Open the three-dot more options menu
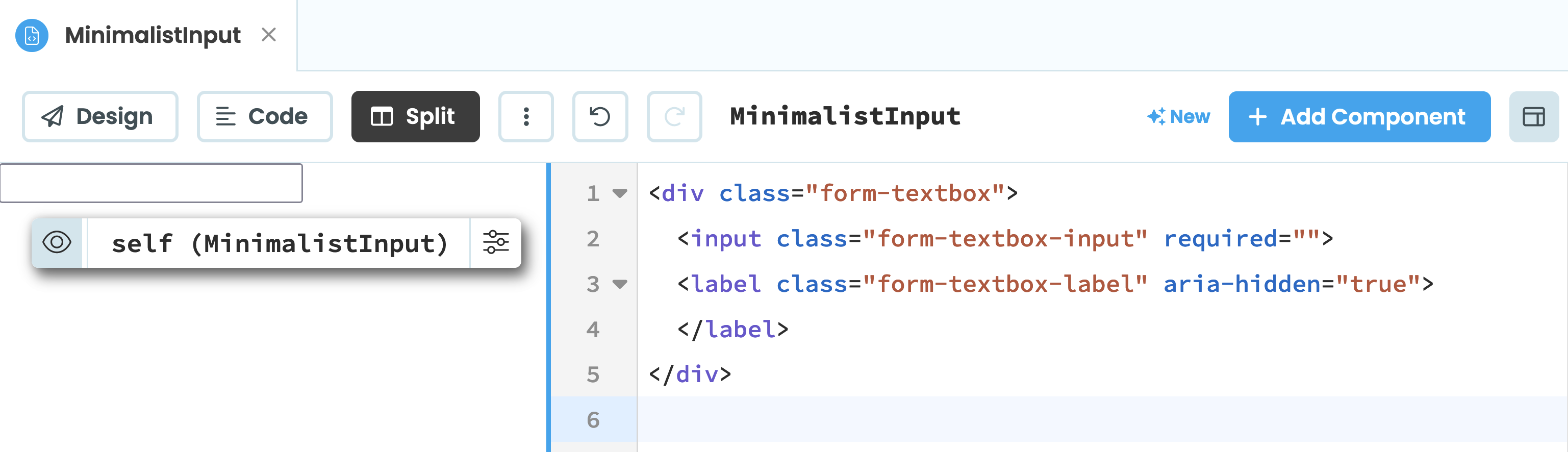This screenshot has height=452, width=1568. [526, 116]
